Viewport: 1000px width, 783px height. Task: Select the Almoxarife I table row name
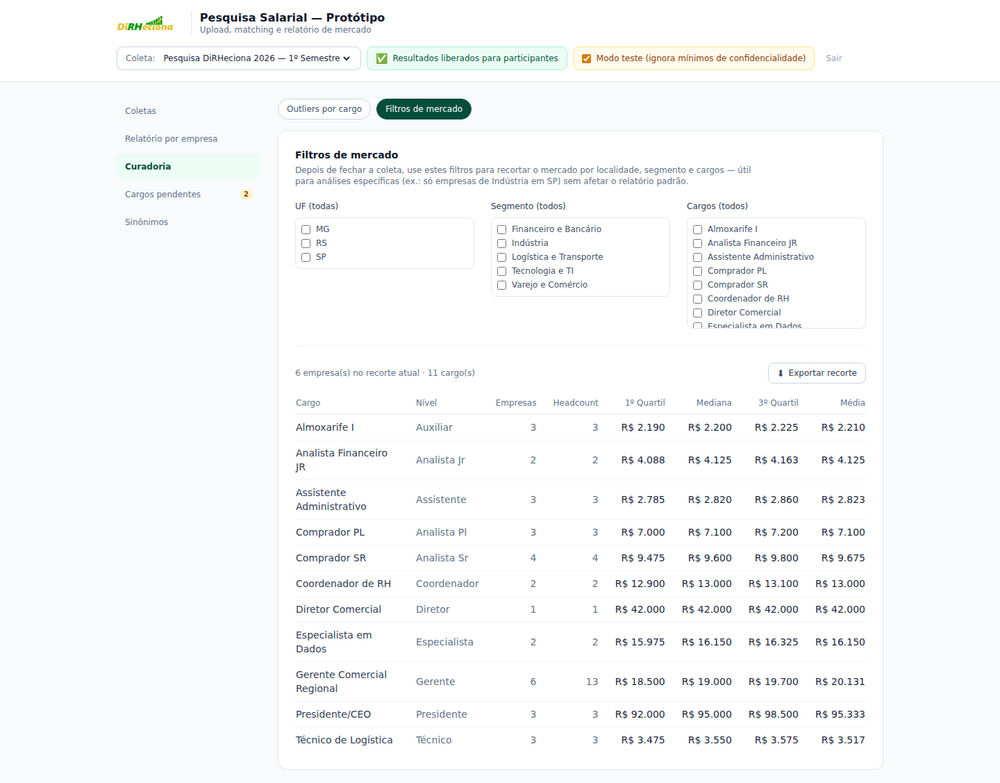point(325,428)
